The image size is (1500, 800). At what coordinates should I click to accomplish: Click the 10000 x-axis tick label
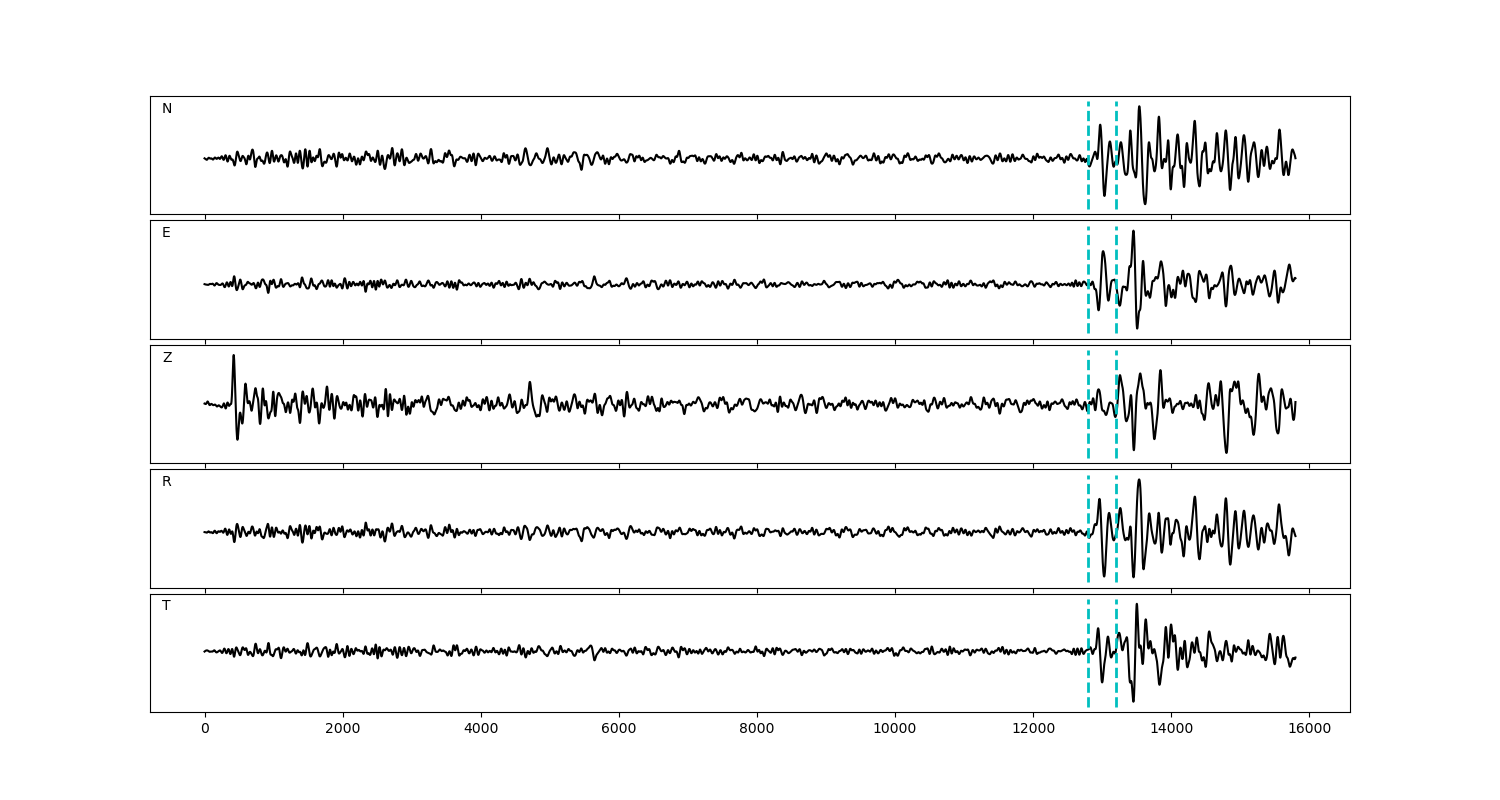(895, 729)
